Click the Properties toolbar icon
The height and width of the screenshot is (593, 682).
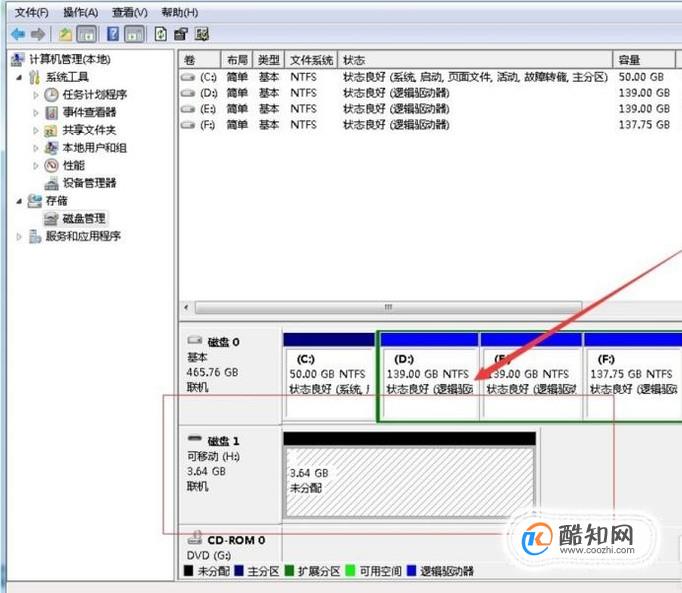pyautogui.click(x=181, y=34)
